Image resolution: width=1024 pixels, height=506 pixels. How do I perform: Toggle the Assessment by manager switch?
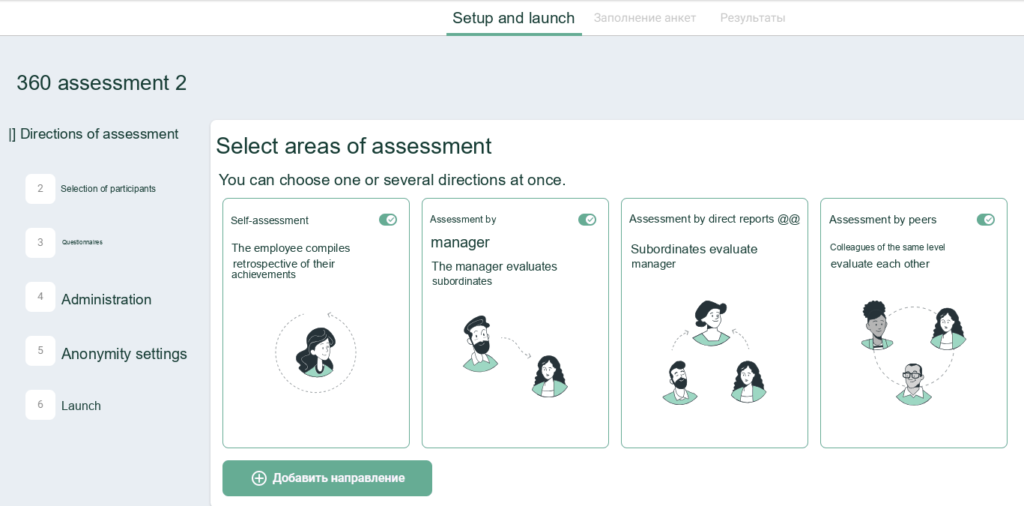[587, 220]
